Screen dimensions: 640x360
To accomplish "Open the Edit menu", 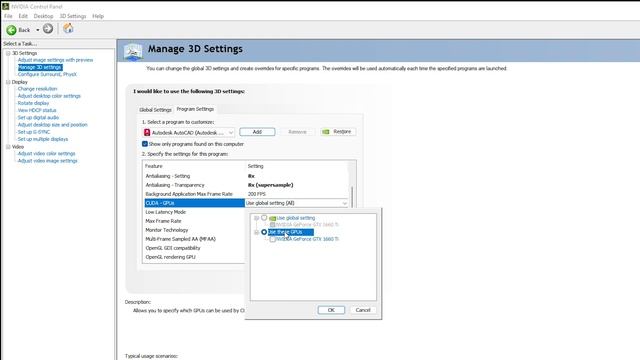I will coord(23,16).
